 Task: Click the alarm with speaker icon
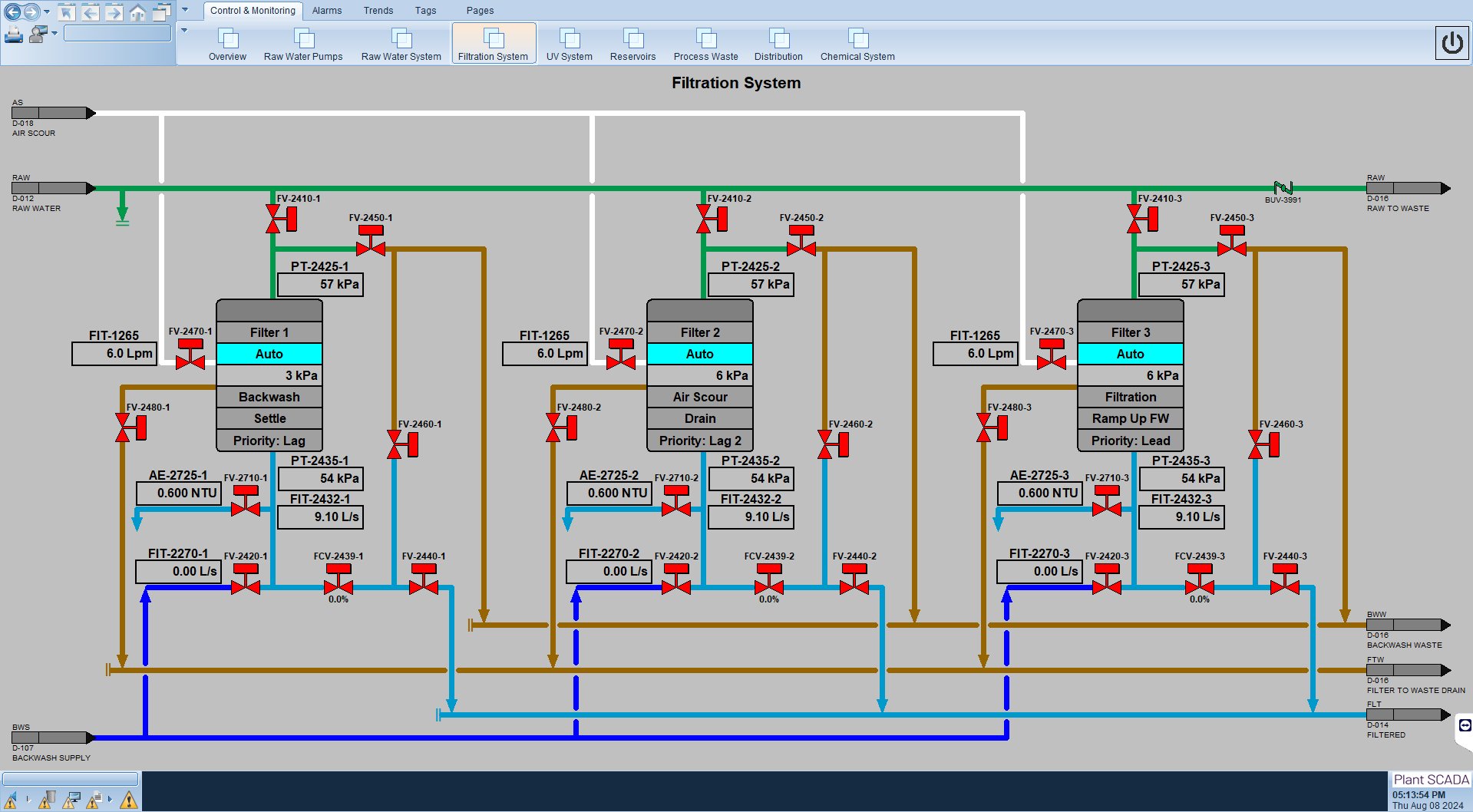coord(11,800)
